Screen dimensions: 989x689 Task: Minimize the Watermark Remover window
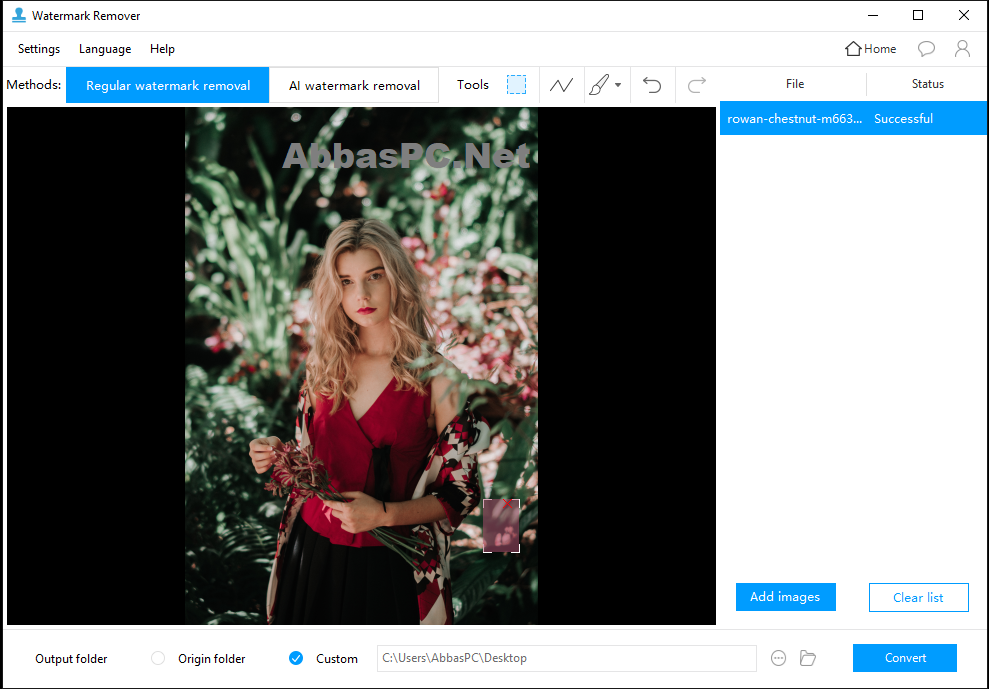[x=873, y=15]
